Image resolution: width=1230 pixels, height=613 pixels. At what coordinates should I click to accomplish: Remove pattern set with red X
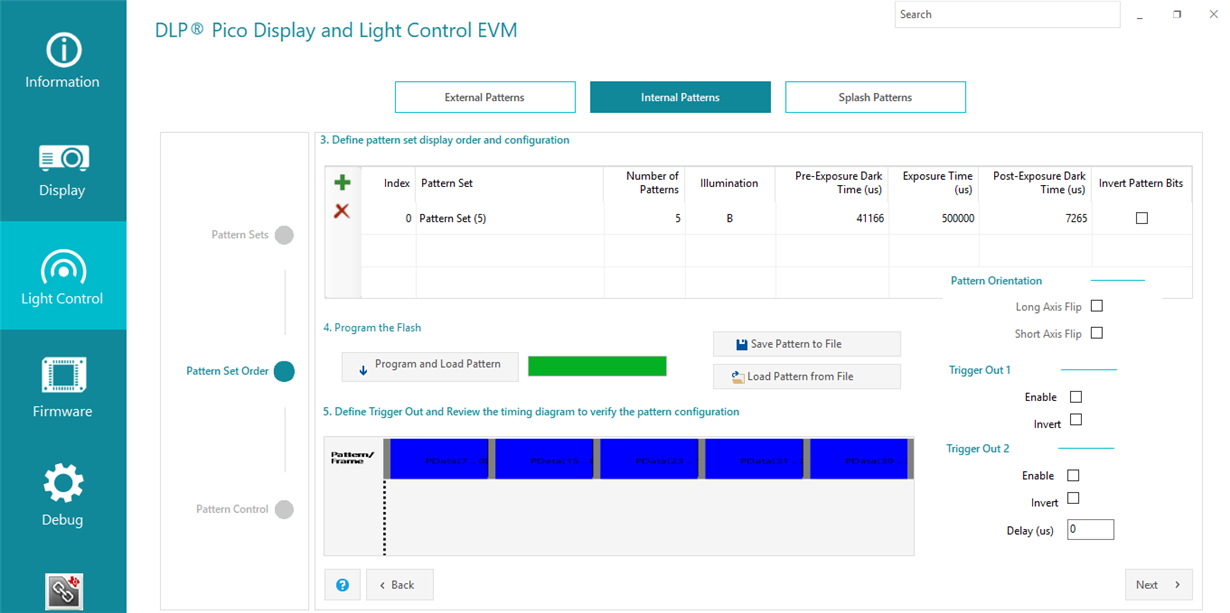click(x=342, y=211)
